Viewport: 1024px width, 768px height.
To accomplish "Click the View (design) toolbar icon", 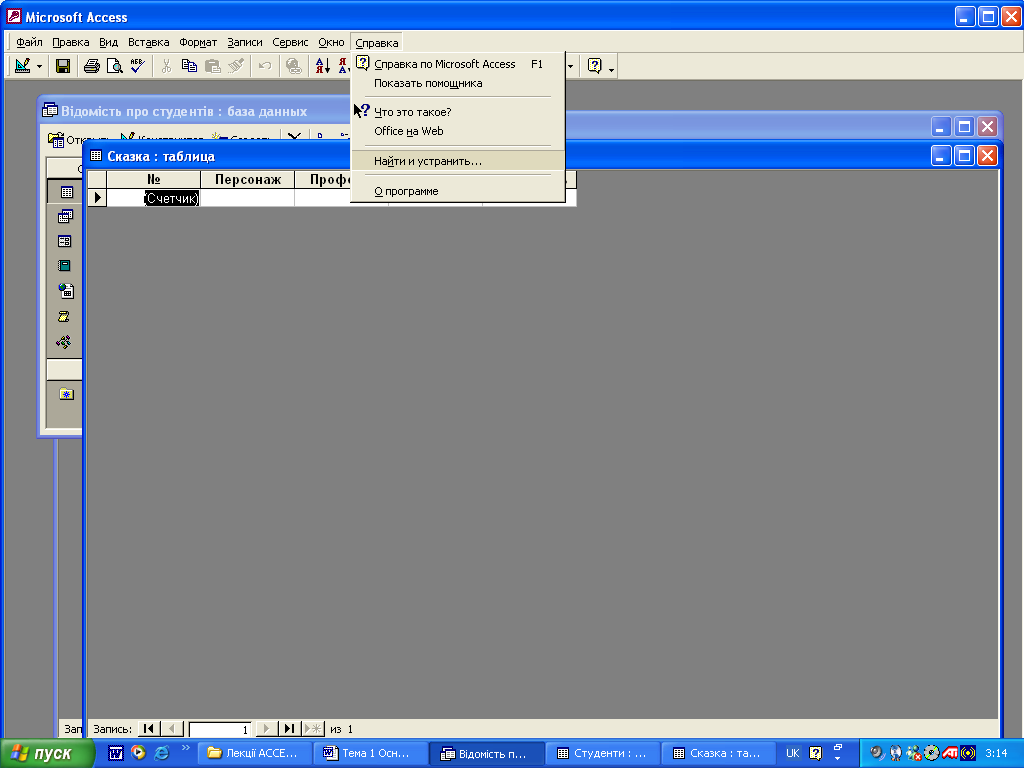I will click(x=23, y=66).
